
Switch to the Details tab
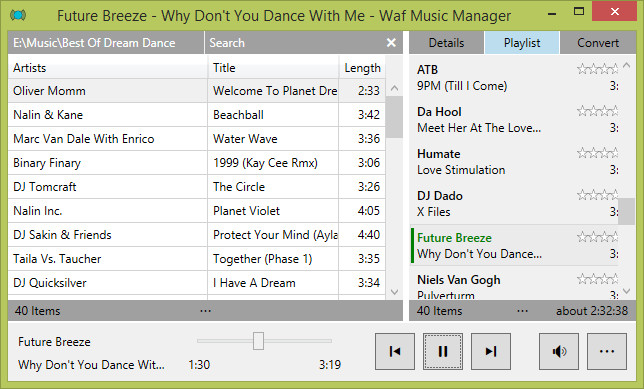tap(446, 43)
